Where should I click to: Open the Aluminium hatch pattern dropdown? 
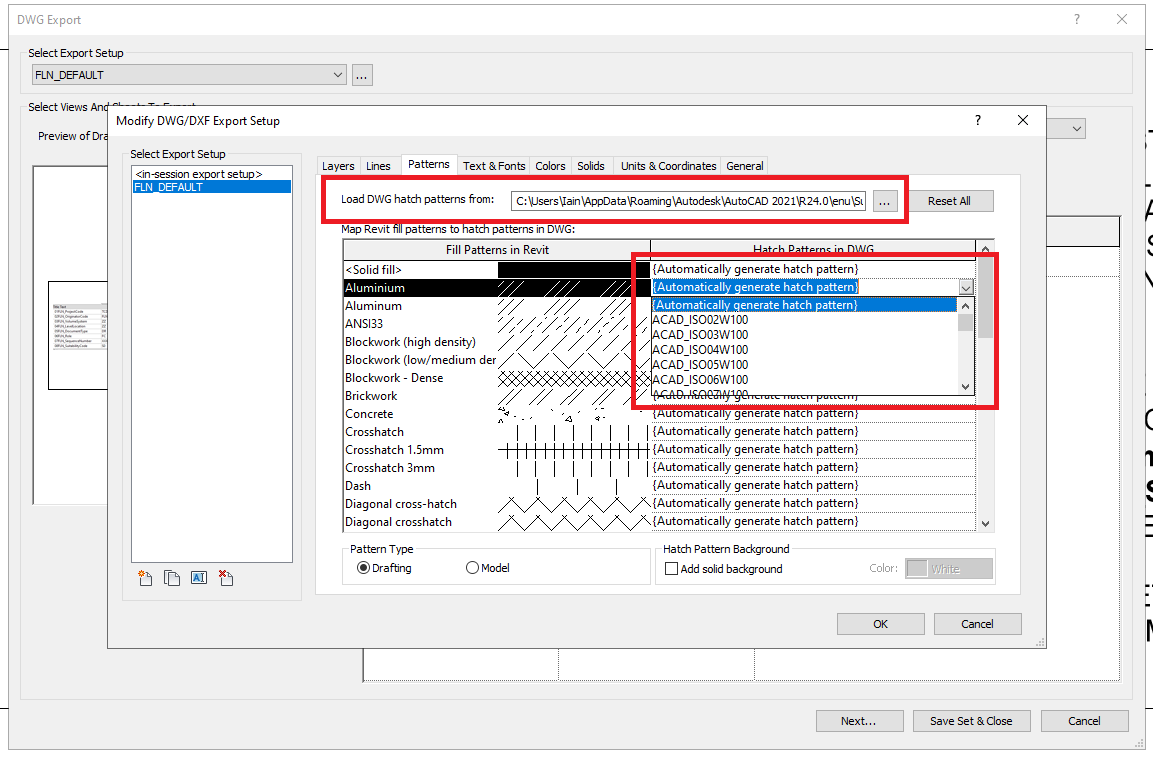965,287
